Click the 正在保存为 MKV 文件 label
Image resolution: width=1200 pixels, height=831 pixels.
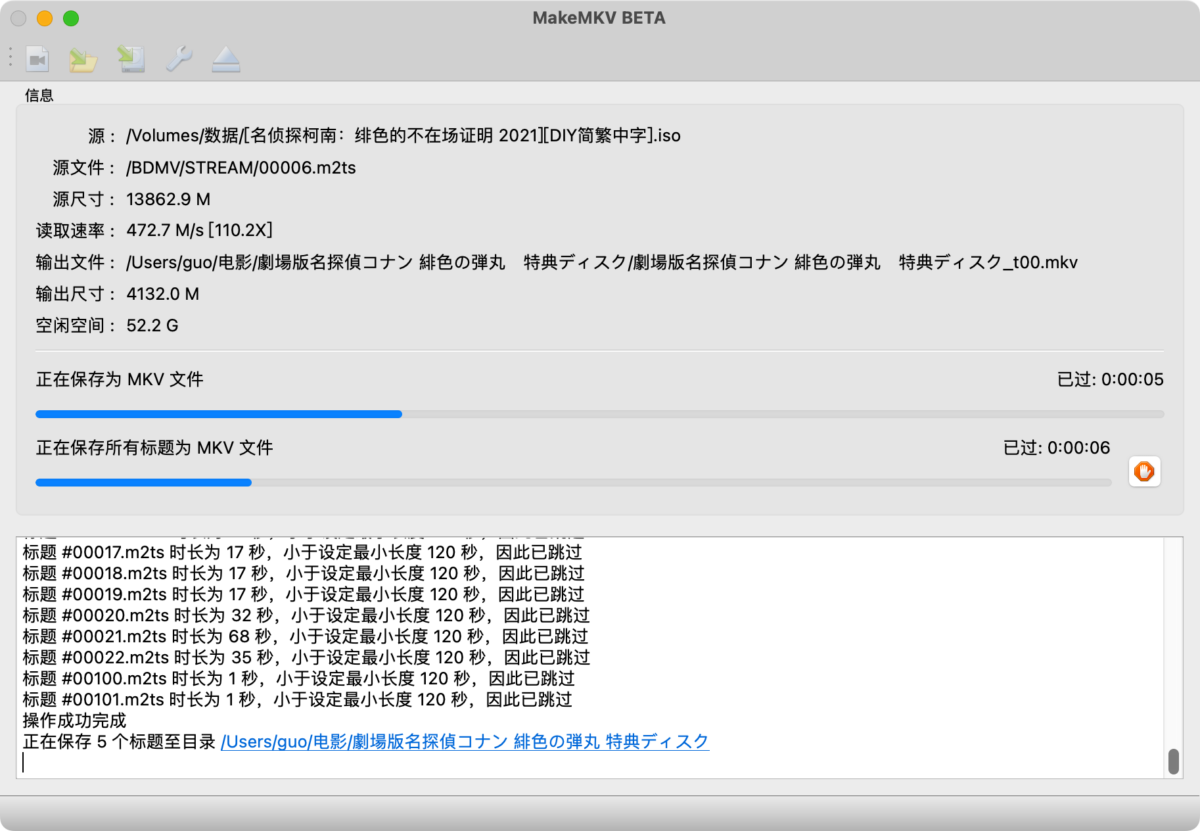pos(120,380)
